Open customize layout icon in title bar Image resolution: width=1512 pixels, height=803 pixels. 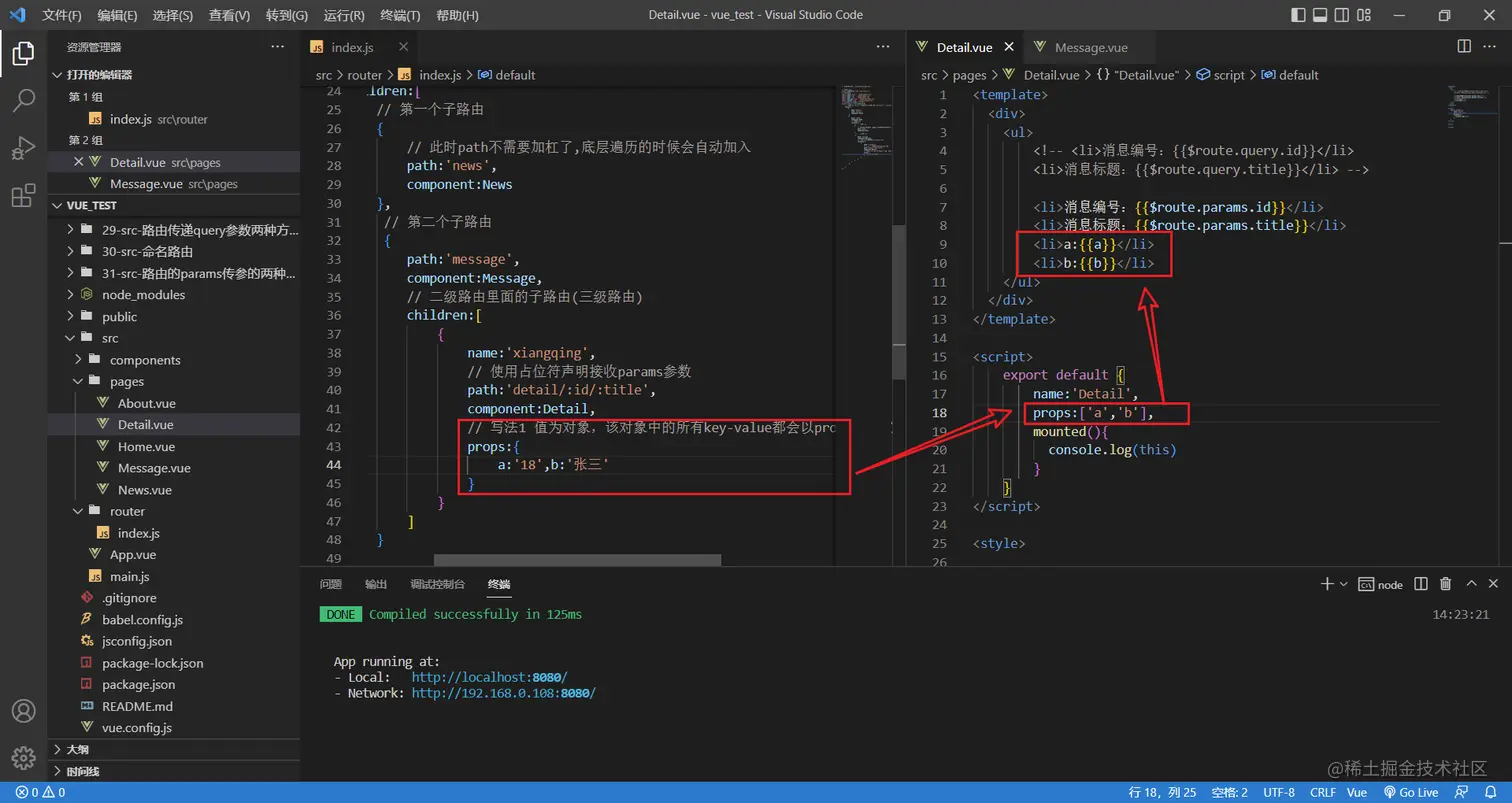(1362, 15)
